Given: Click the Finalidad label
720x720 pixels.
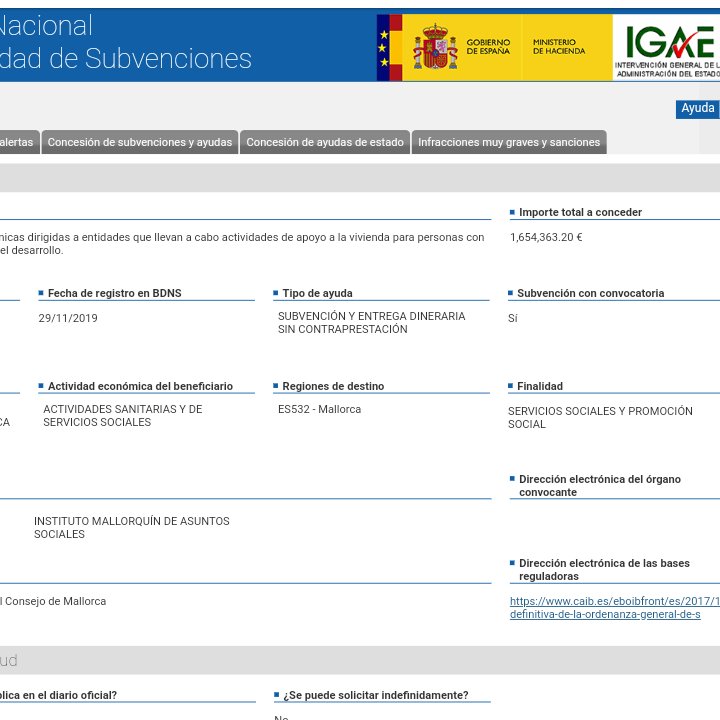Looking at the screenshot, I should (540, 386).
